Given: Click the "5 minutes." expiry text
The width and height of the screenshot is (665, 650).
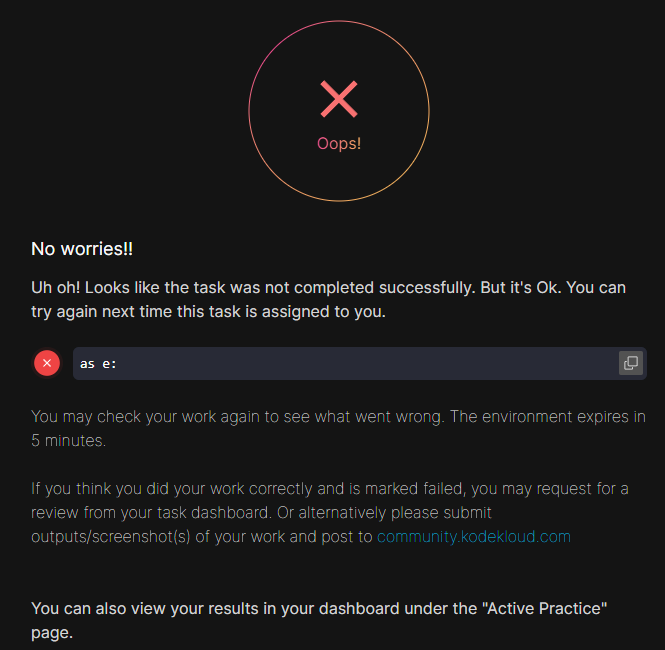Looking at the screenshot, I should (x=71, y=440).
